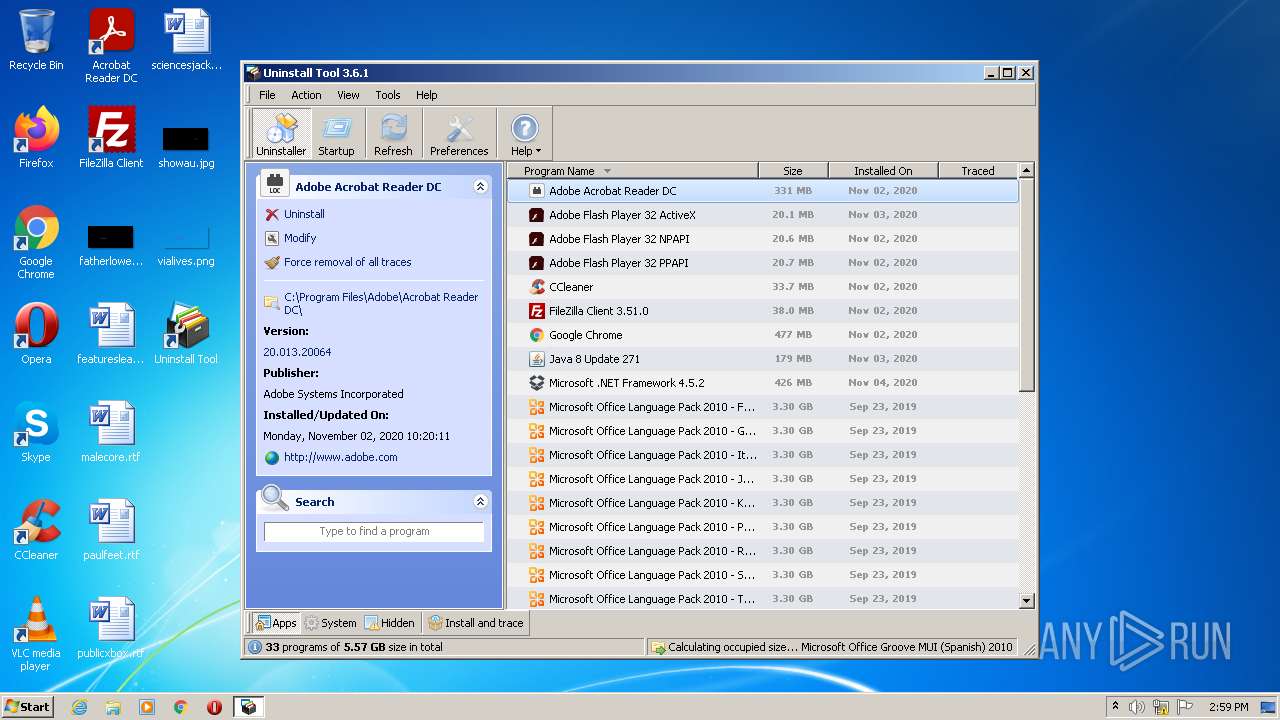Open the View menu

point(348,95)
